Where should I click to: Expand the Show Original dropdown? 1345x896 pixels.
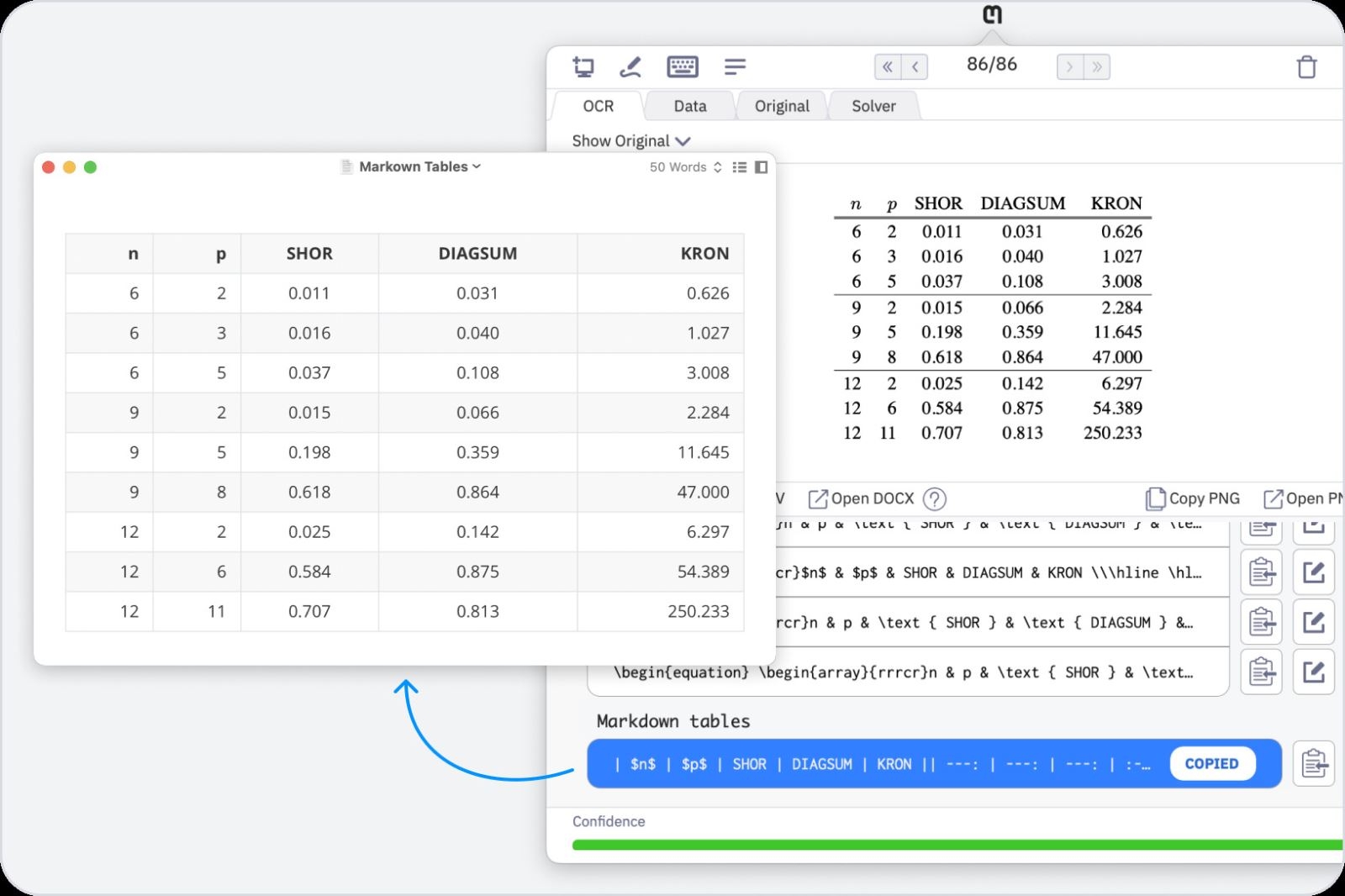pyautogui.click(x=630, y=140)
